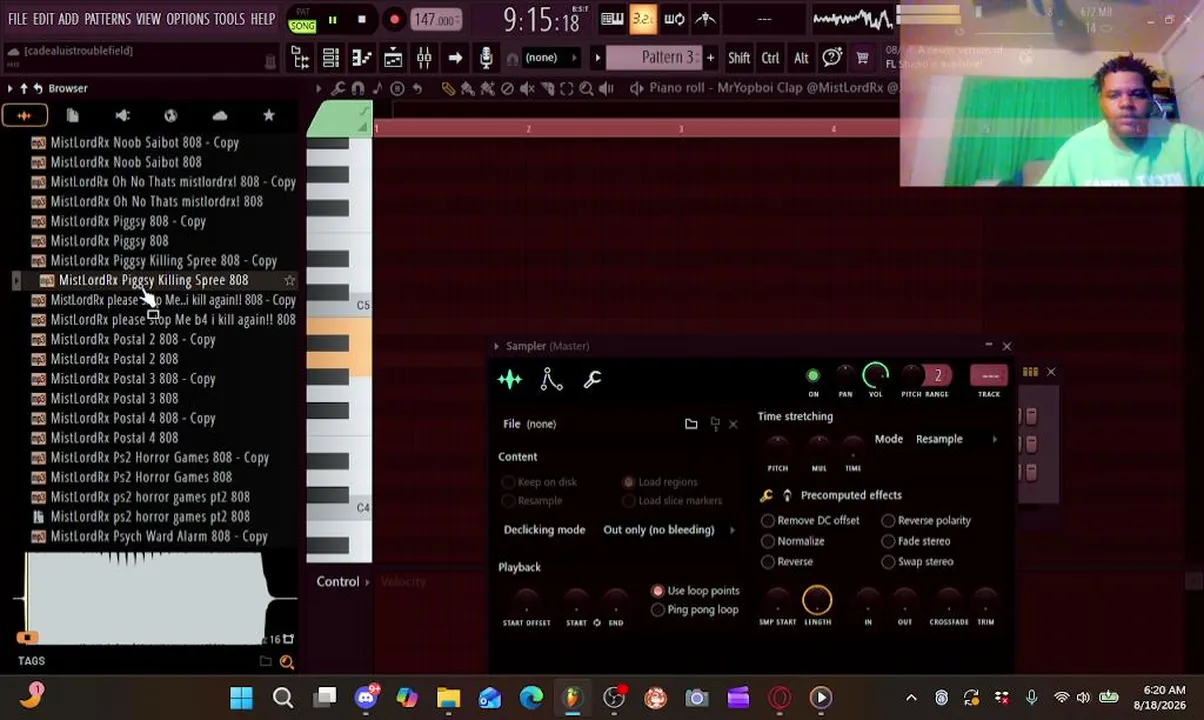The image size is (1204, 720).
Task: Select the Sampler wrench miscellaneous tab
Action: pyautogui.click(x=592, y=379)
